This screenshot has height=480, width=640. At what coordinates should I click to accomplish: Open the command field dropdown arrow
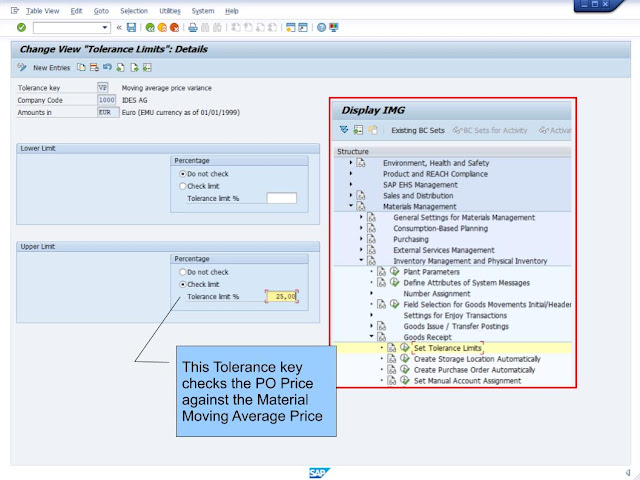click(105, 27)
